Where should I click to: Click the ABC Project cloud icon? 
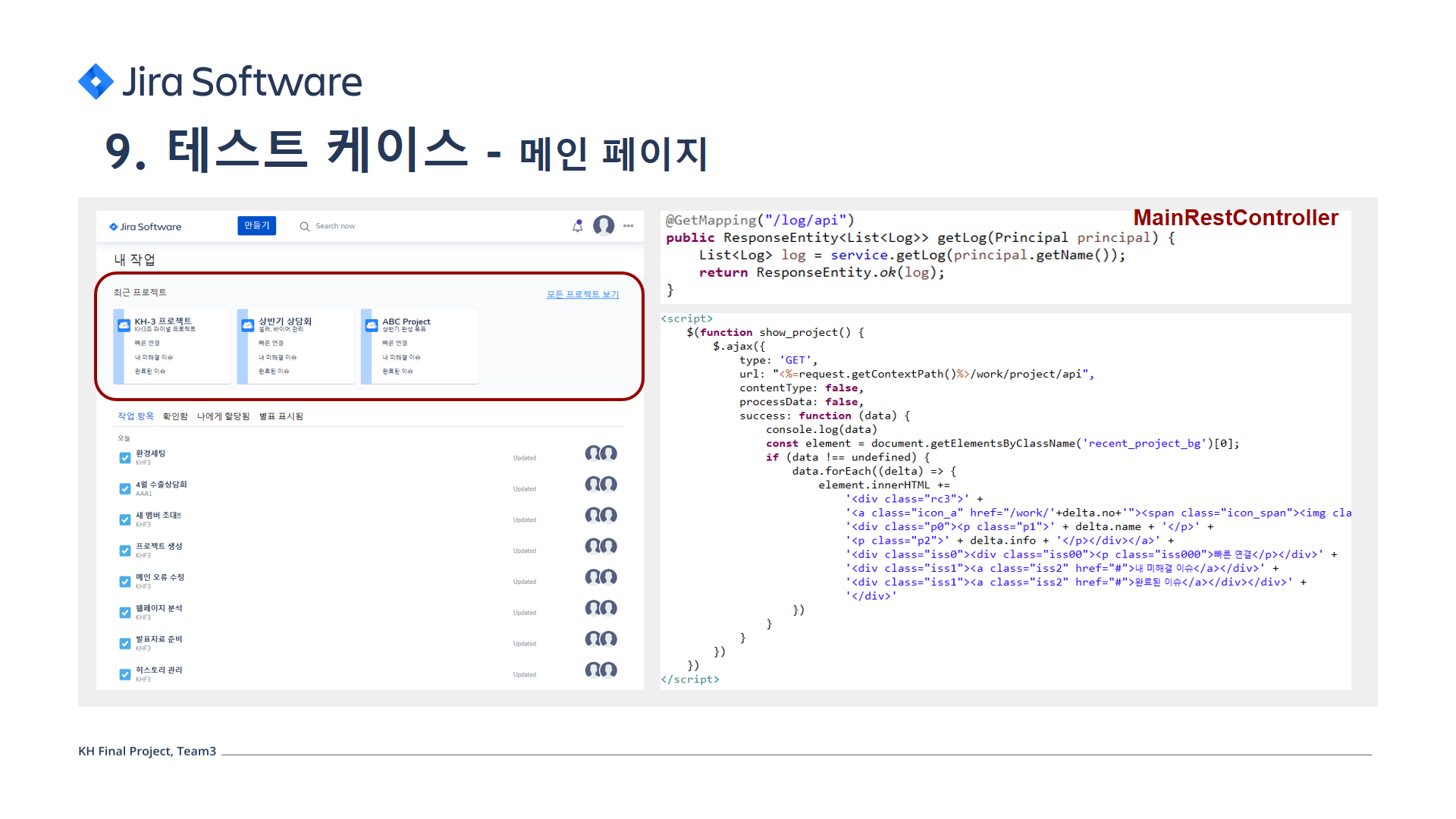click(372, 325)
